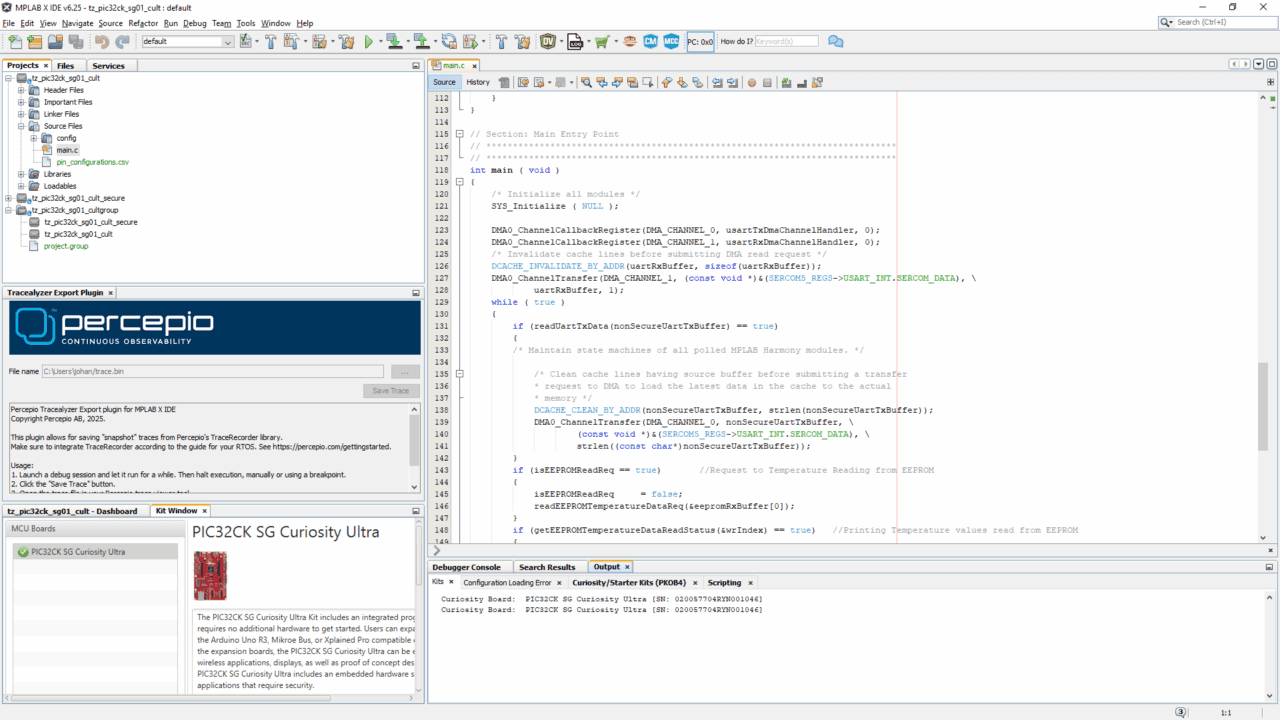
Task: Collapse the Source Files tree node
Action: click(22, 127)
